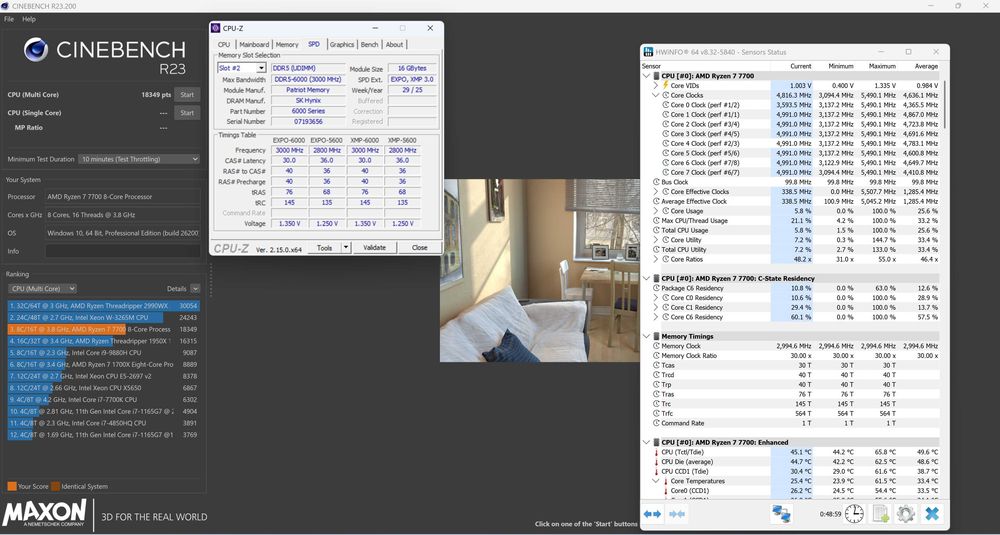Image resolution: width=1000 pixels, height=535 pixels.
Task: Click the clock icon beside Command Rate
Action: 656,423
